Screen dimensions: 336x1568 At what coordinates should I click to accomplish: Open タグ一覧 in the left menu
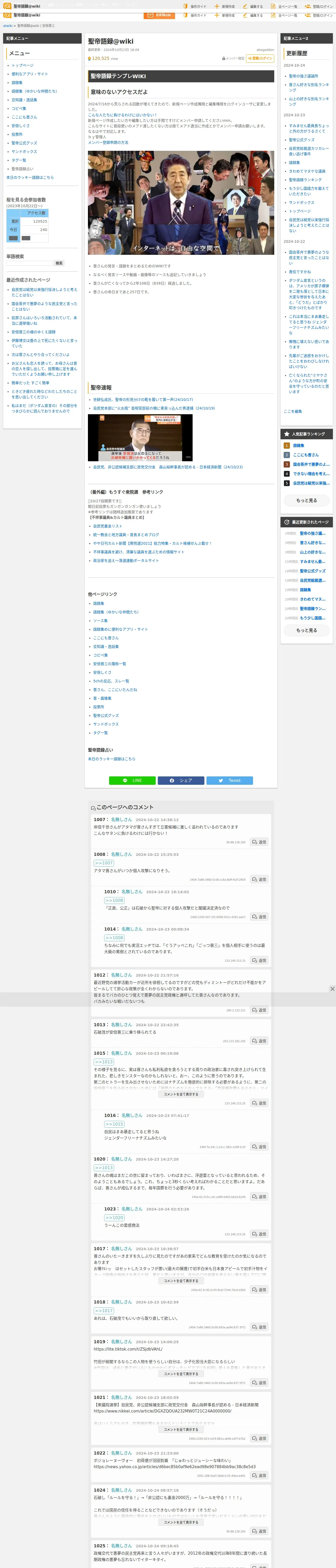click(x=19, y=160)
